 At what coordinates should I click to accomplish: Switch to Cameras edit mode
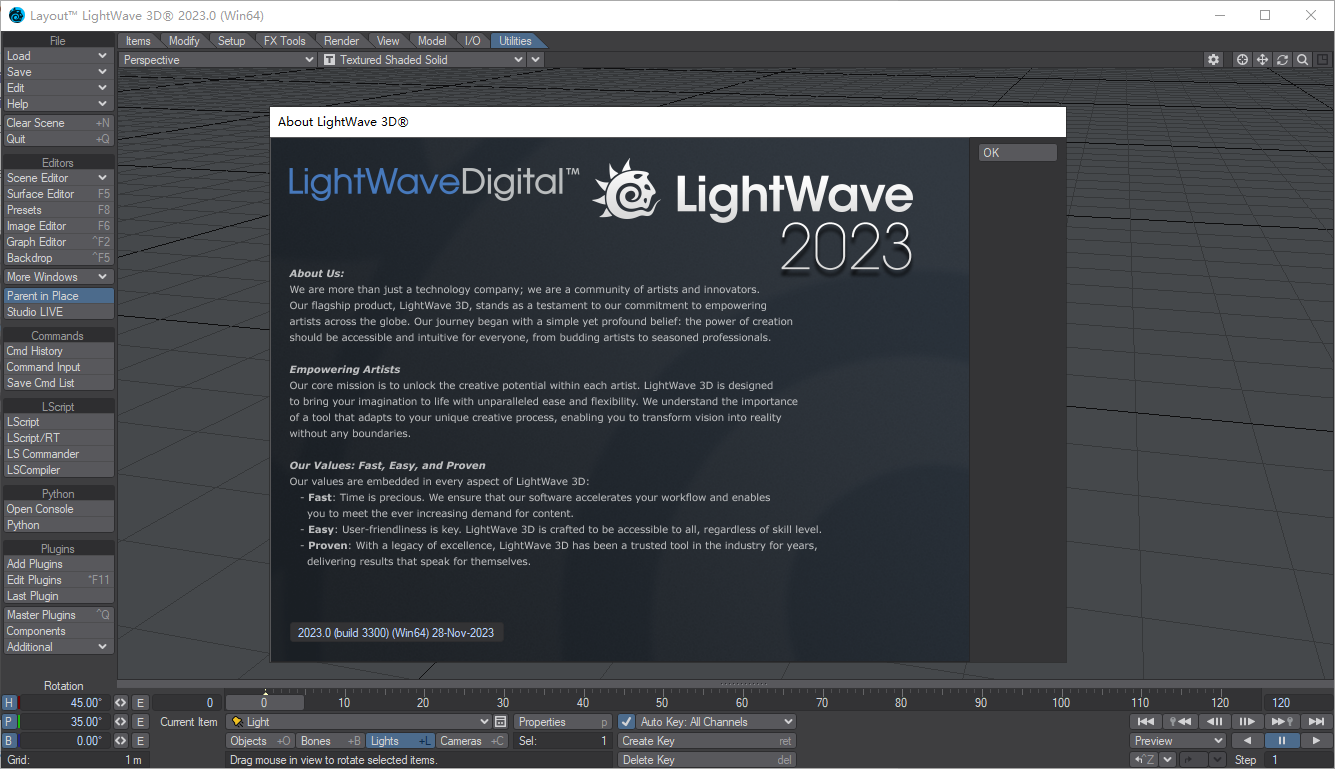click(x=473, y=741)
